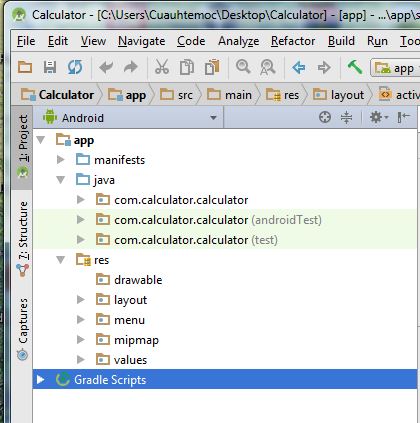The height and width of the screenshot is (423, 420).
Task: Open the Edit menu
Action: (x=58, y=41)
